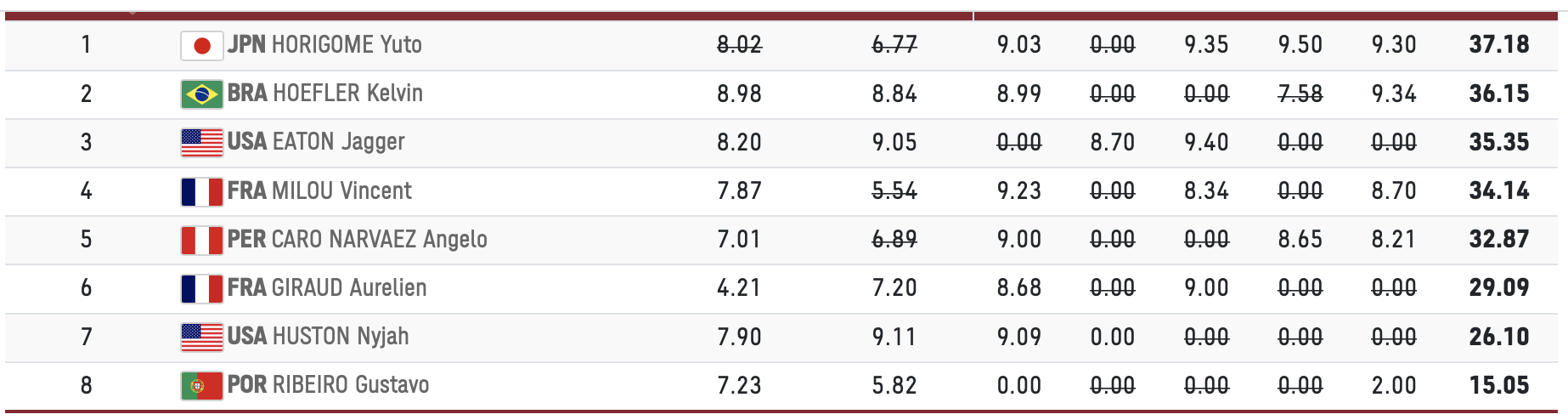Click the USA flag beside EATON Jagger
The image size is (1568, 420).
pyautogui.click(x=201, y=142)
